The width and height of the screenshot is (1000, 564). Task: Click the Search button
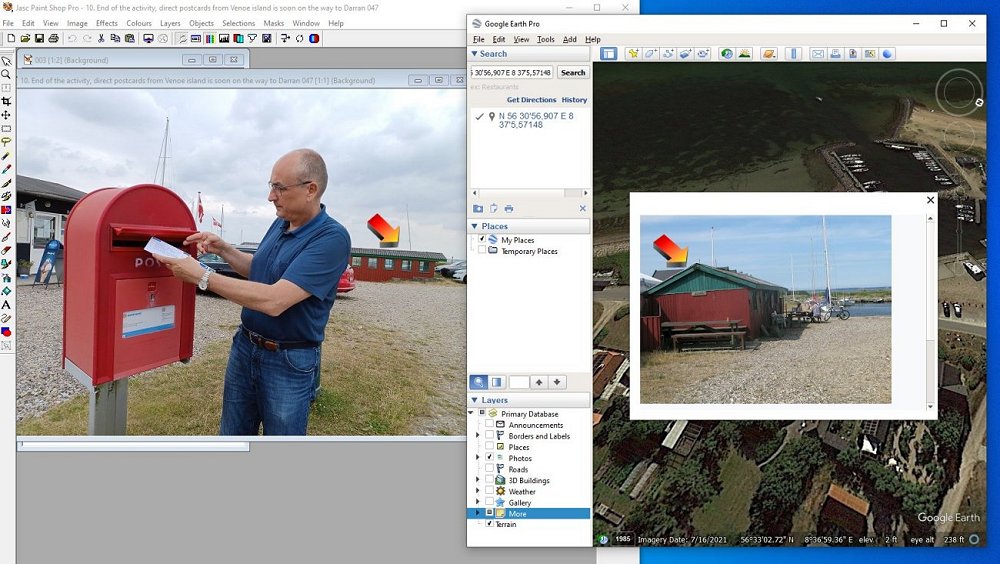click(x=573, y=73)
